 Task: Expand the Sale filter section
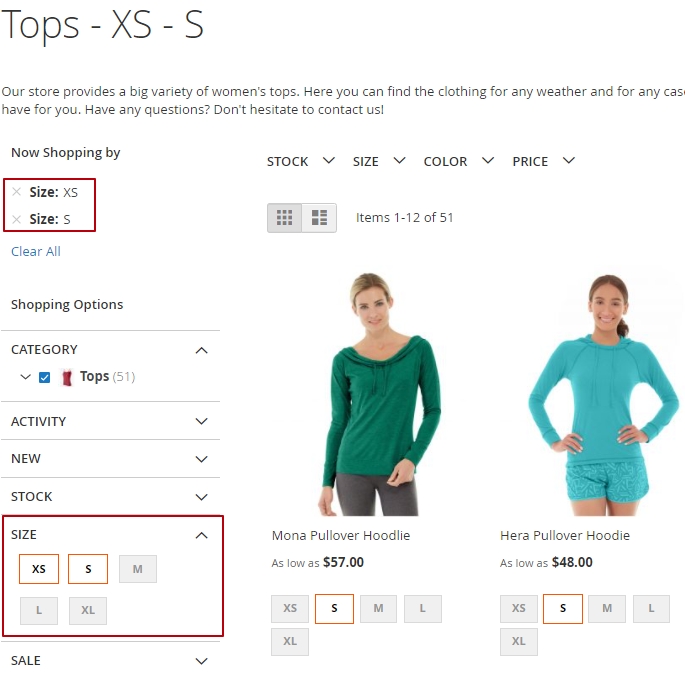coord(111,660)
